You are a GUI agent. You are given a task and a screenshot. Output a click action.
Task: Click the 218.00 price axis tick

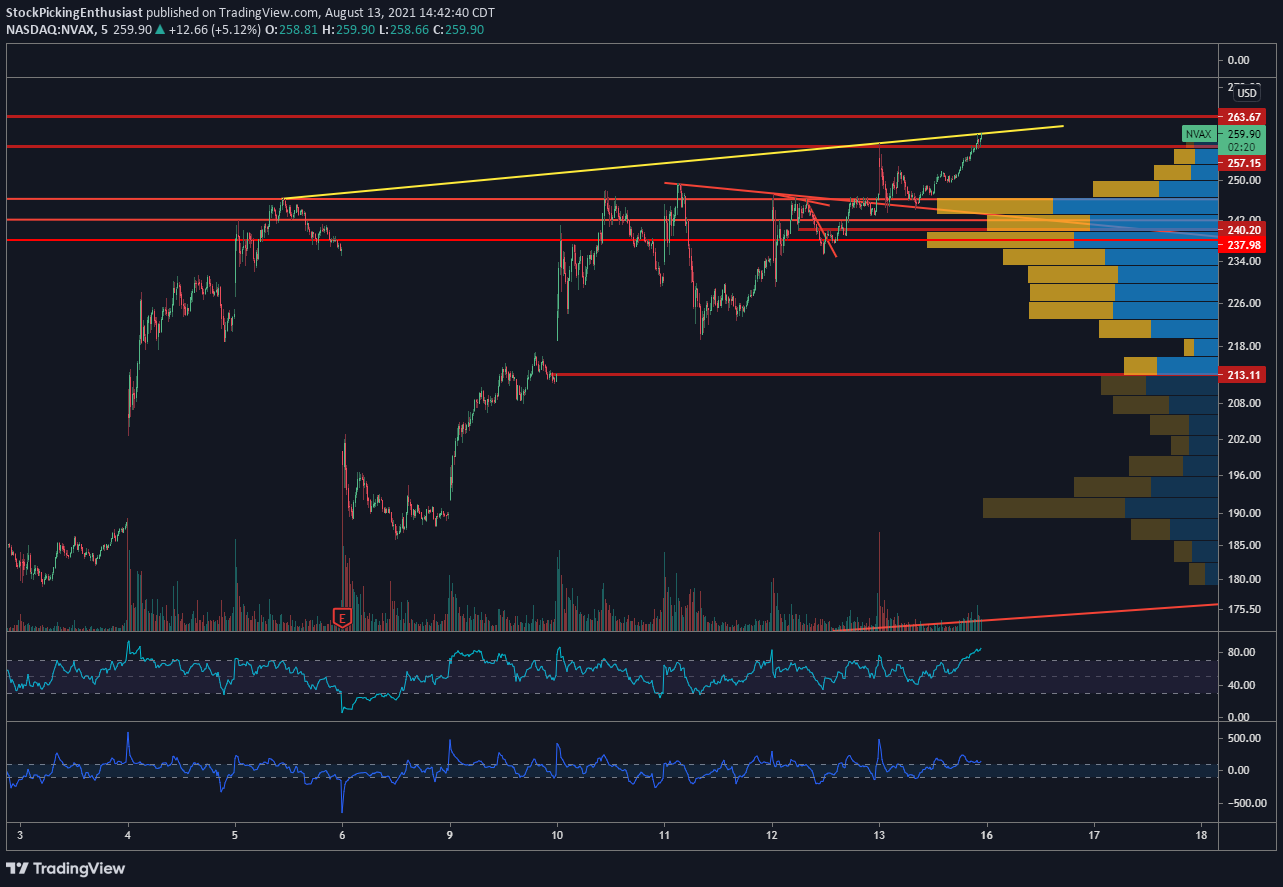[1243, 346]
